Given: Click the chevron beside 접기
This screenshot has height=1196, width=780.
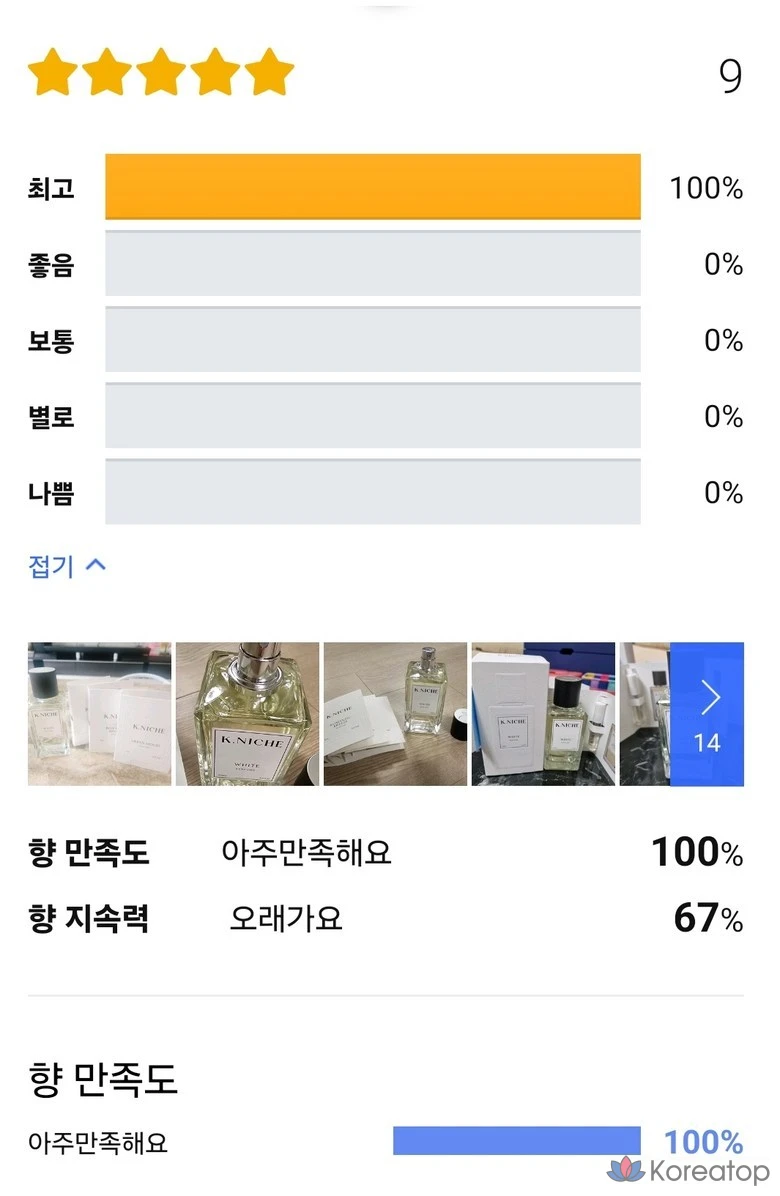Looking at the screenshot, I should tap(96, 565).
